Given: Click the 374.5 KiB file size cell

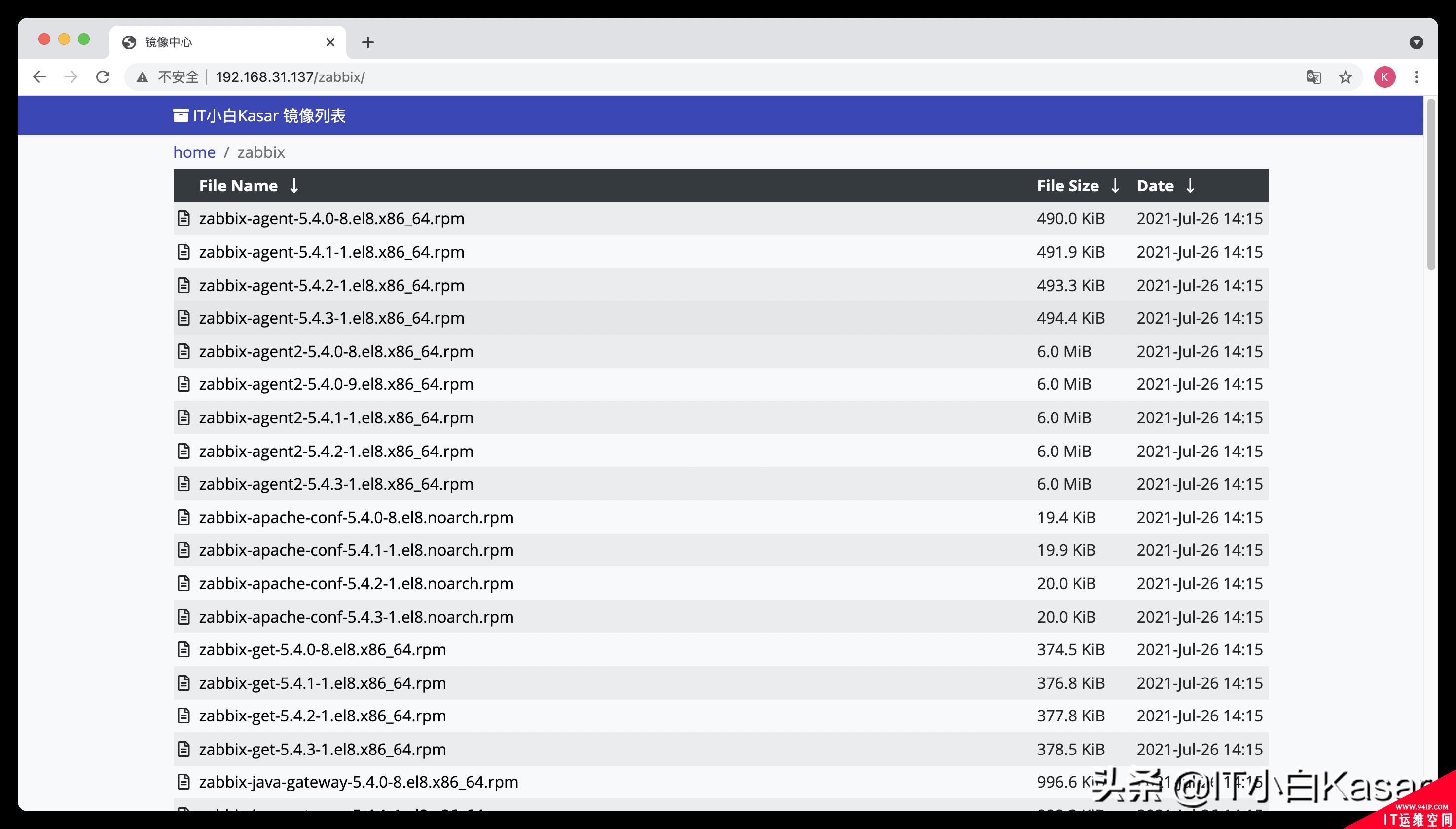Looking at the screenshot, I should pyautogui.click(x=1070, y=650).
